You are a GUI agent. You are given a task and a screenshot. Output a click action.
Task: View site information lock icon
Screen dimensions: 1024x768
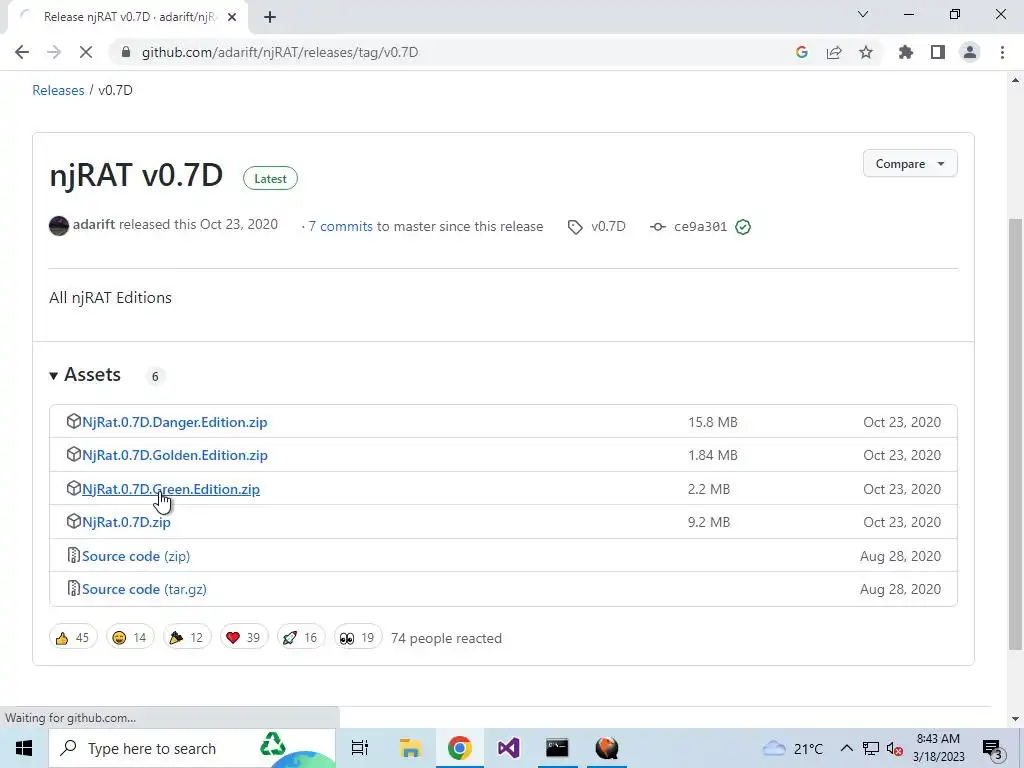tap(126, 52)
